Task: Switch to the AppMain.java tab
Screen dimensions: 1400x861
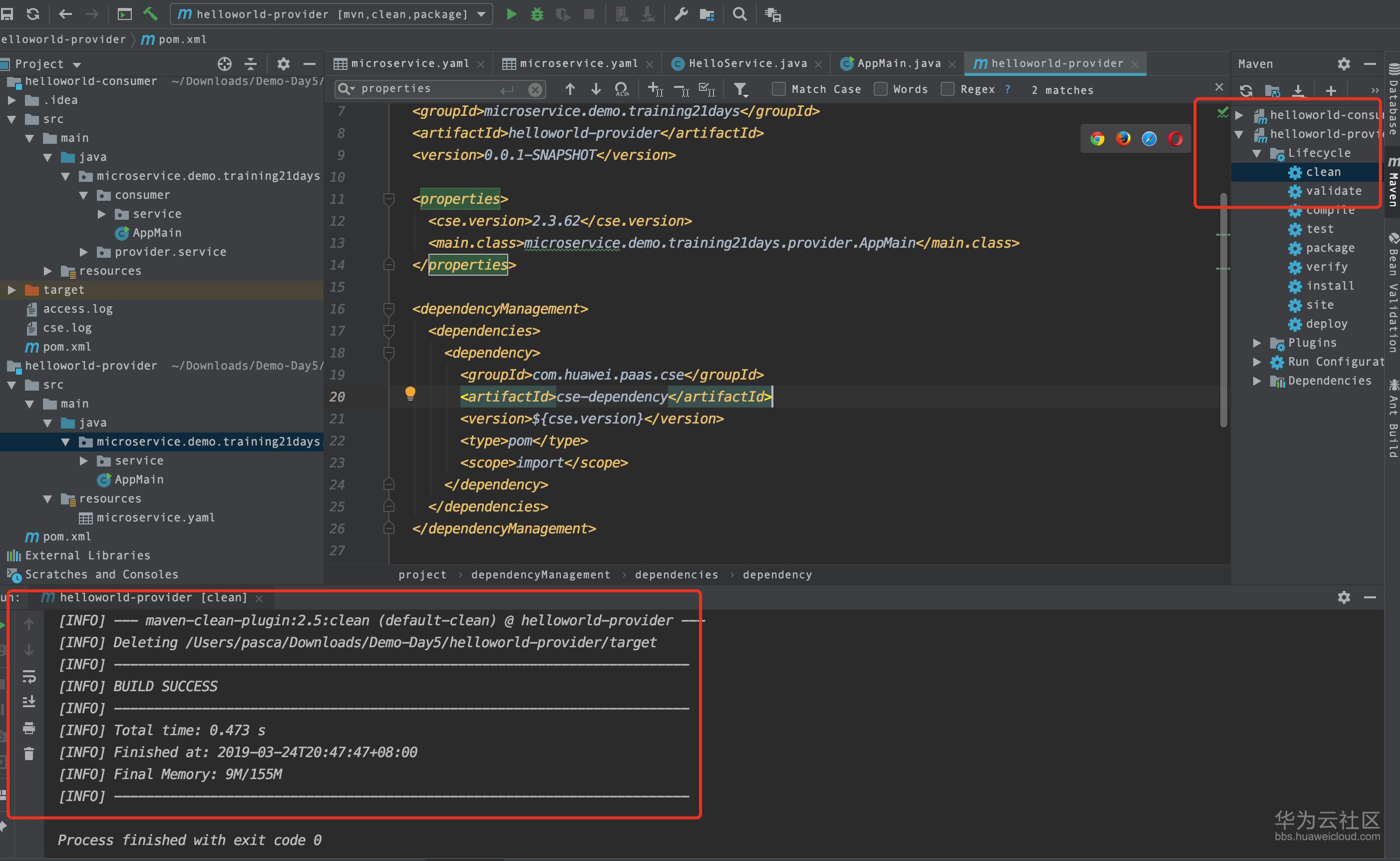Action: [899, 64]
